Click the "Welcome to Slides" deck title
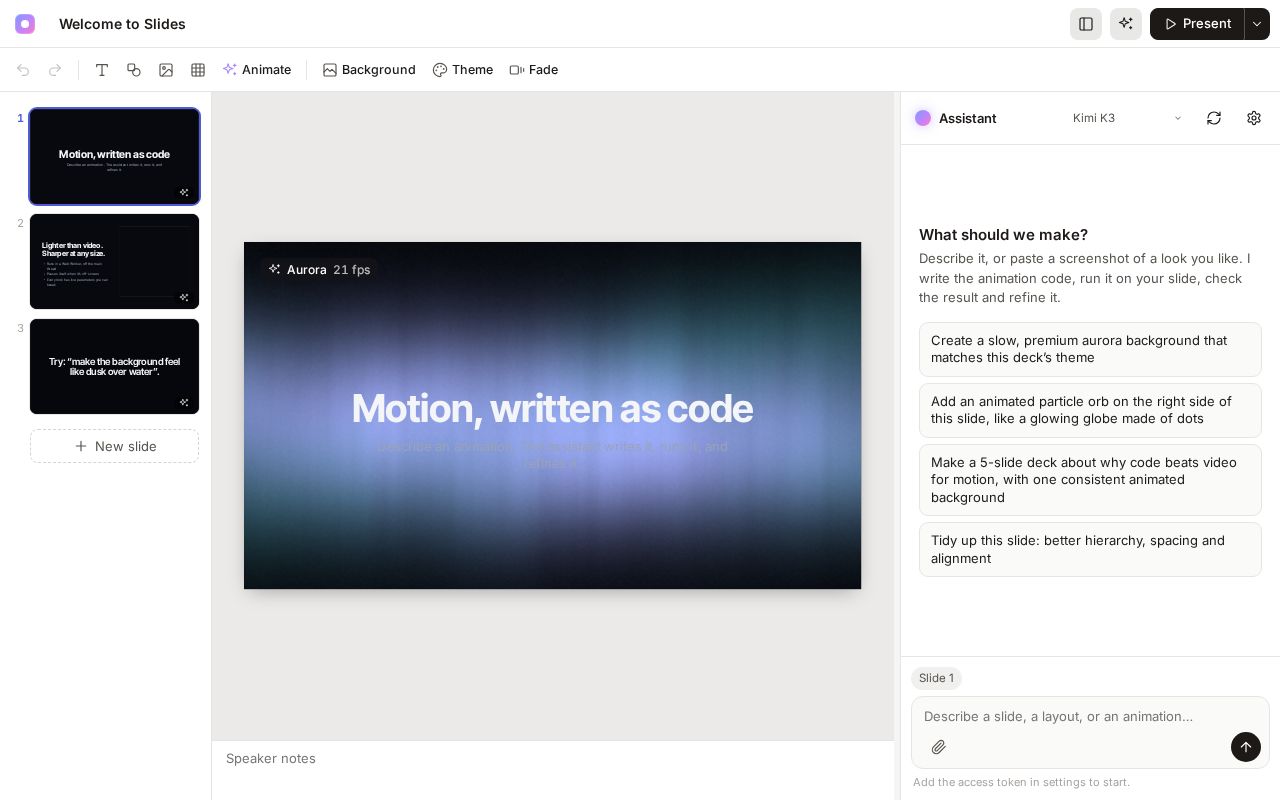The image size is (1280, 800). [122, 24]
